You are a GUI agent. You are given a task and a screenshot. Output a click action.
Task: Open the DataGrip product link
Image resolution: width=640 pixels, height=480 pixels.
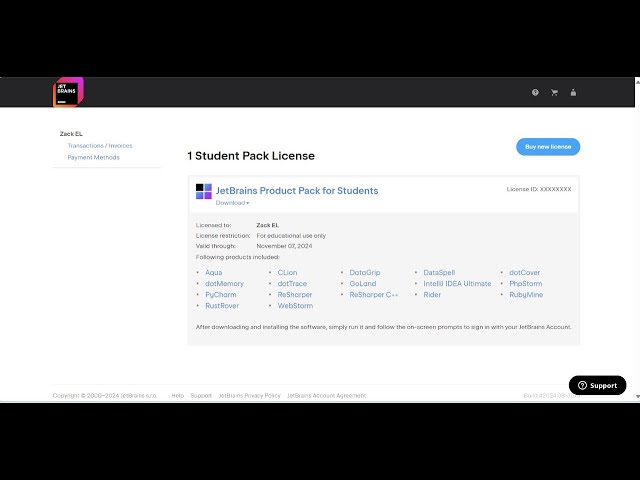[364, 273]
